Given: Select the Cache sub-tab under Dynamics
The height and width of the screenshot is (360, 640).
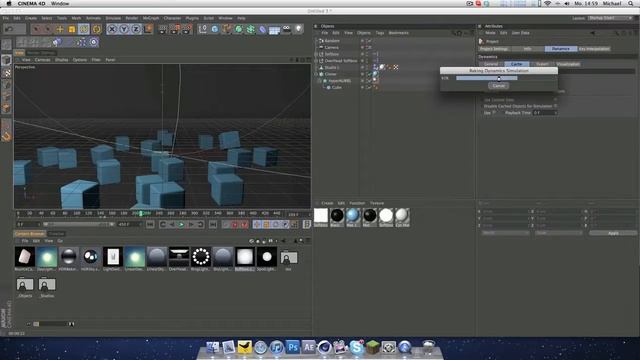Looking at the screenshot, I should (x=517, y=64).
